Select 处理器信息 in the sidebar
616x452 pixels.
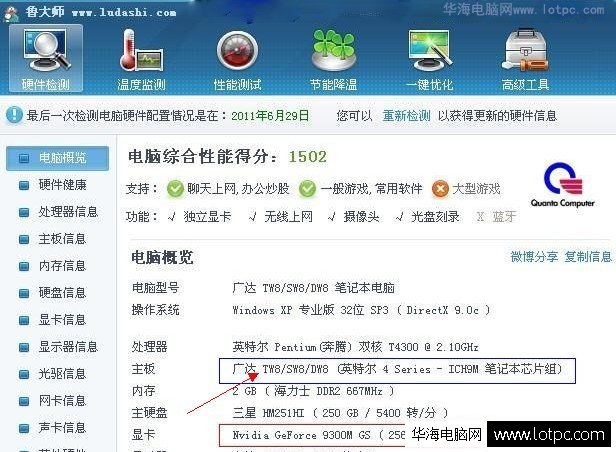coord(57,212)
